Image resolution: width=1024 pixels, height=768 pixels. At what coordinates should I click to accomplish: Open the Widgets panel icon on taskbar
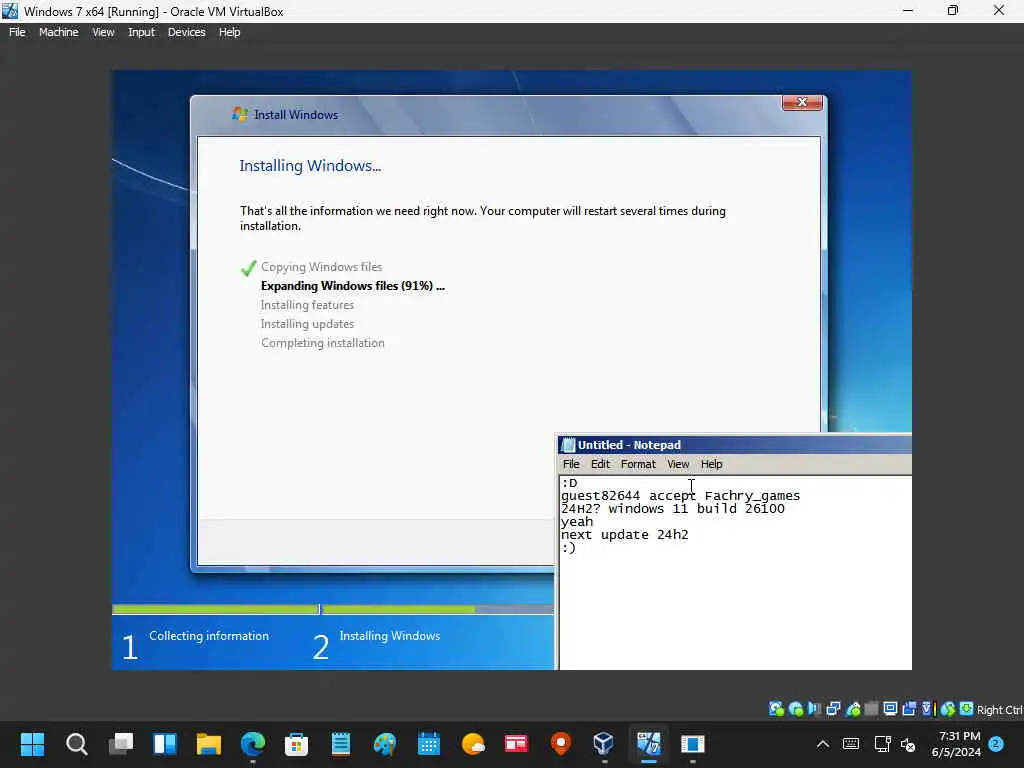click(x=165, y=743)
